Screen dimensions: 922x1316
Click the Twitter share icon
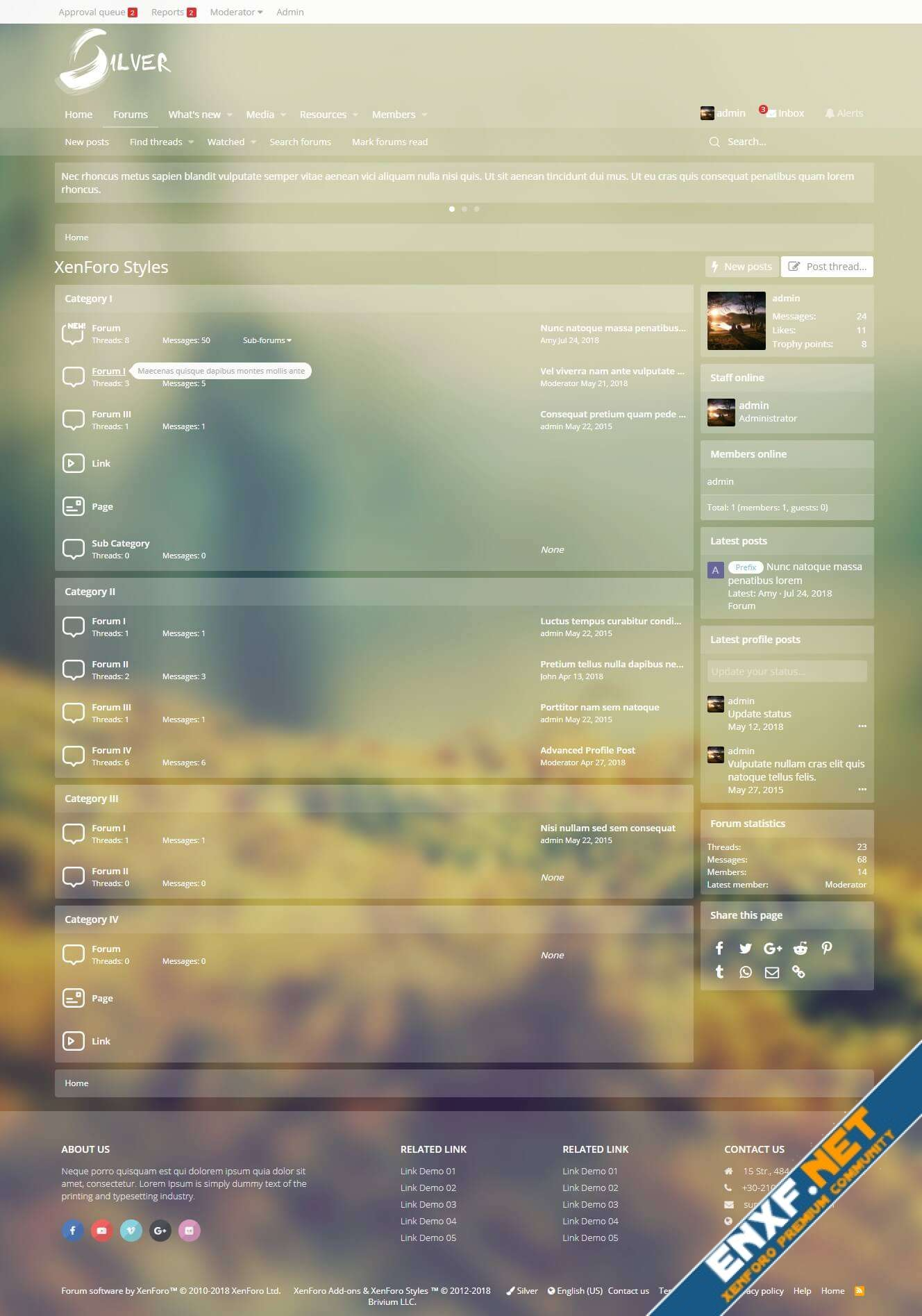[746, 948]
